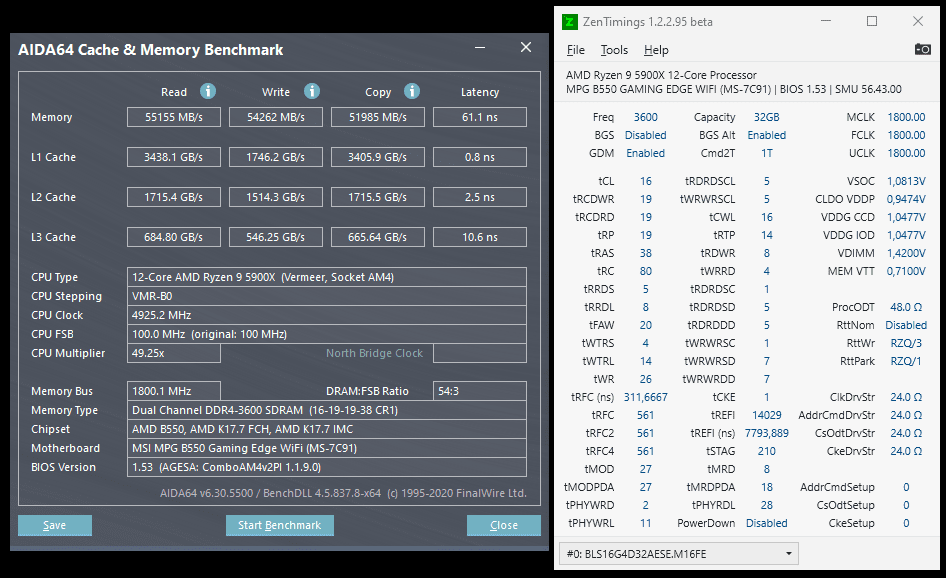Click the Cmd2T value 1T
Screen dimensions: 946x578
(767, 153)
